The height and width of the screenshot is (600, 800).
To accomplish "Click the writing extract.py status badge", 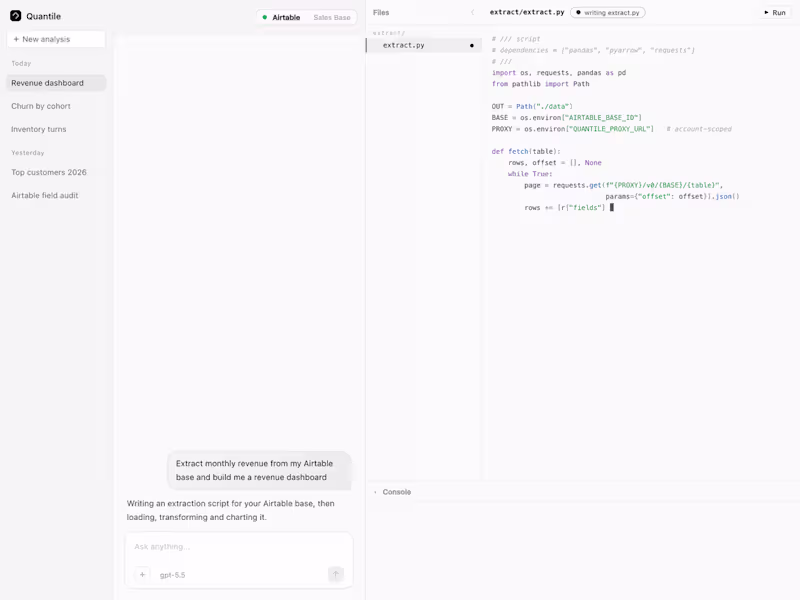I will (x=608, y=12).
